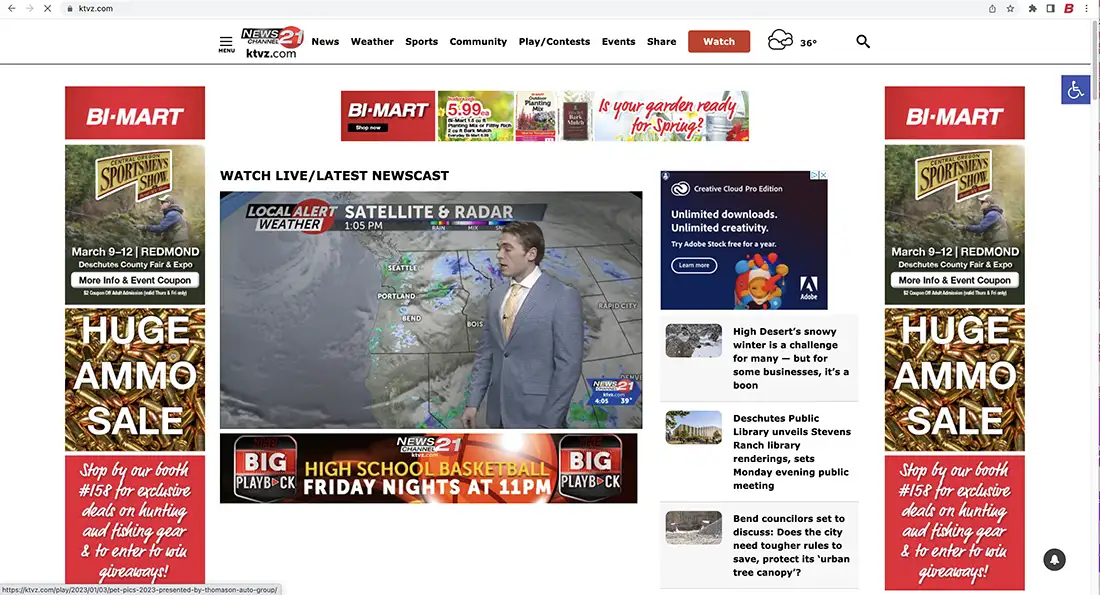Open the hamburger MENU icon
The image size is (1100, 595).
click(x=226, y=44)
